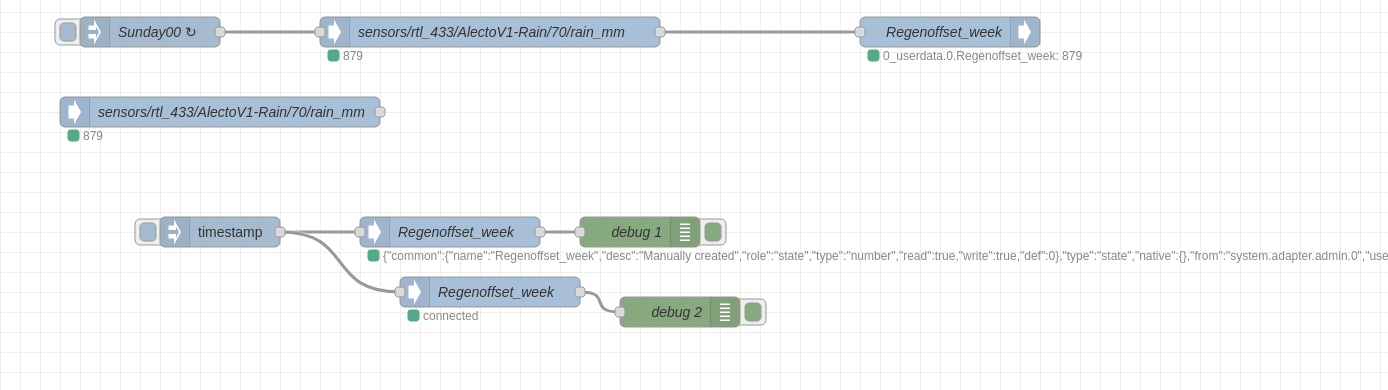Click arrow icon of unconnected rain_mm node

point(75,112)
